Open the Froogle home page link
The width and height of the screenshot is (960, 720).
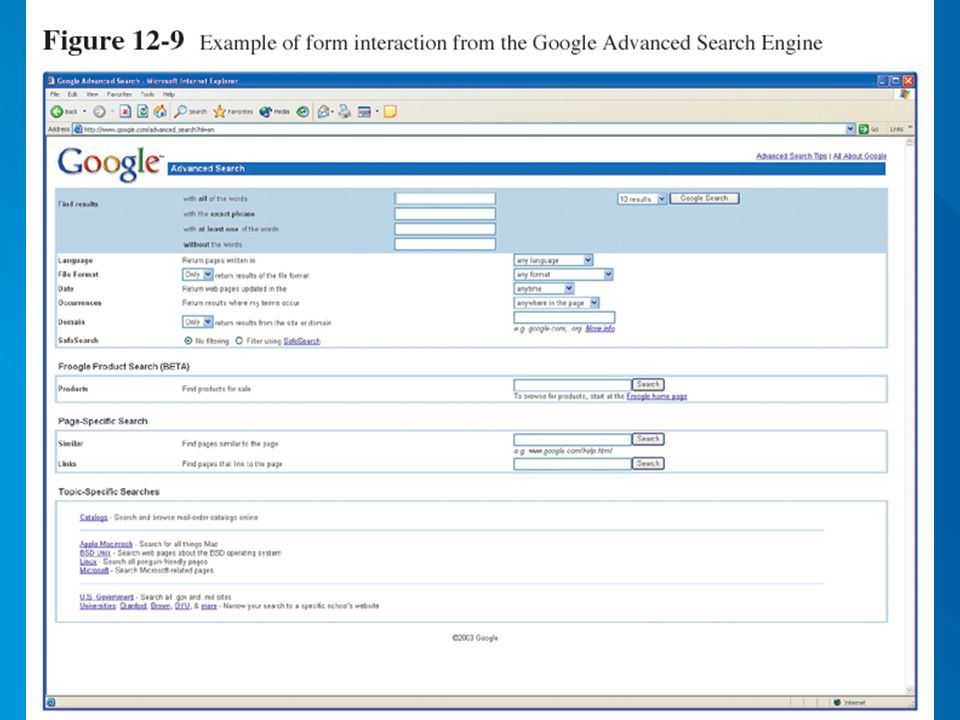(657, 397)
